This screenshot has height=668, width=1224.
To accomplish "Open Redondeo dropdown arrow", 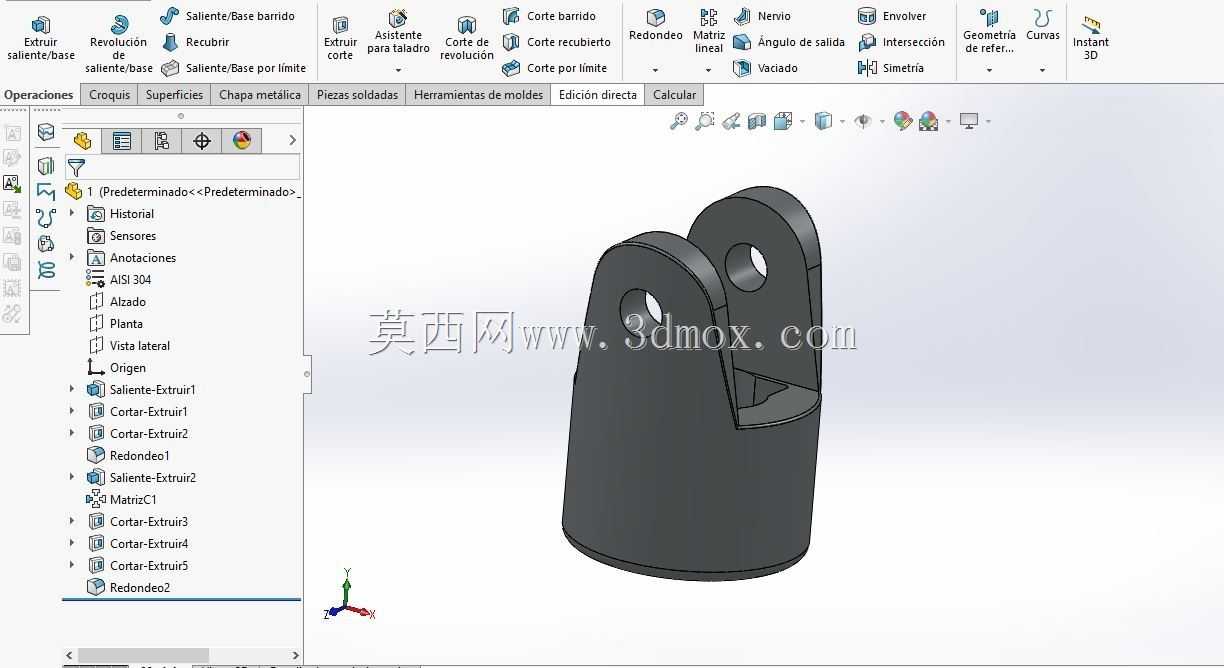I will (x=656, y=70).
